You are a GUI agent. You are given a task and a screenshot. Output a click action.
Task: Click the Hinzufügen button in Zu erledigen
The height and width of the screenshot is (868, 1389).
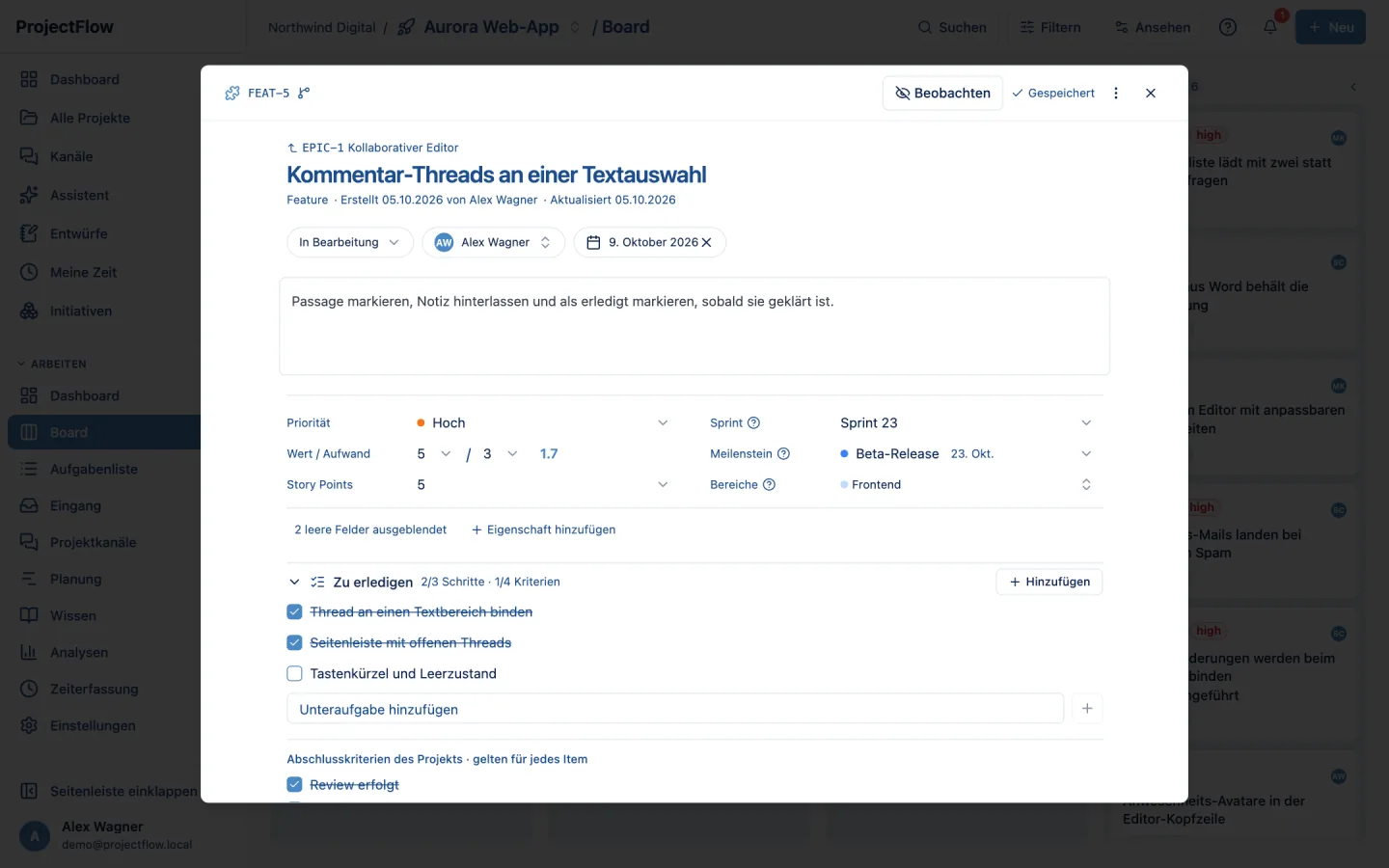1049,582
